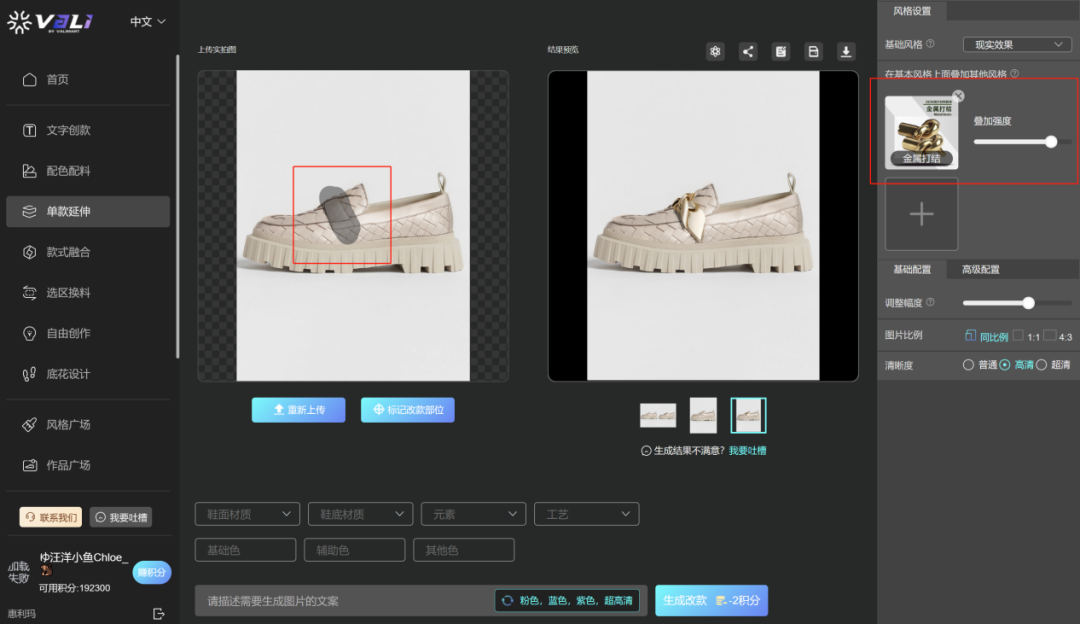Switch to the 高级配置 tab
The height and width of the screenshot is (624, 1080).
[x=980, y=269]
